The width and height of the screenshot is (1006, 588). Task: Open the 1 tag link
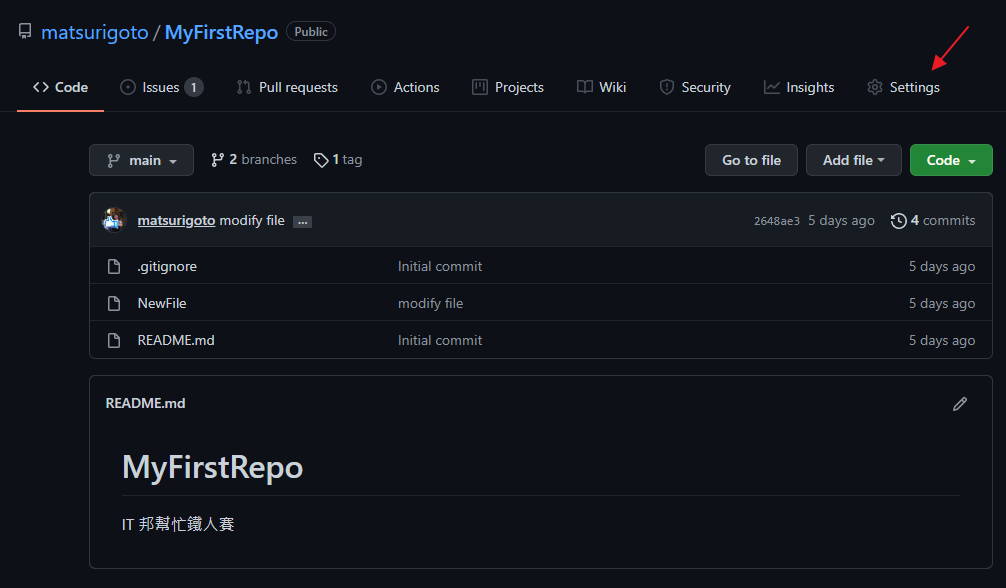pyautogui.click(x=337, y=160)
